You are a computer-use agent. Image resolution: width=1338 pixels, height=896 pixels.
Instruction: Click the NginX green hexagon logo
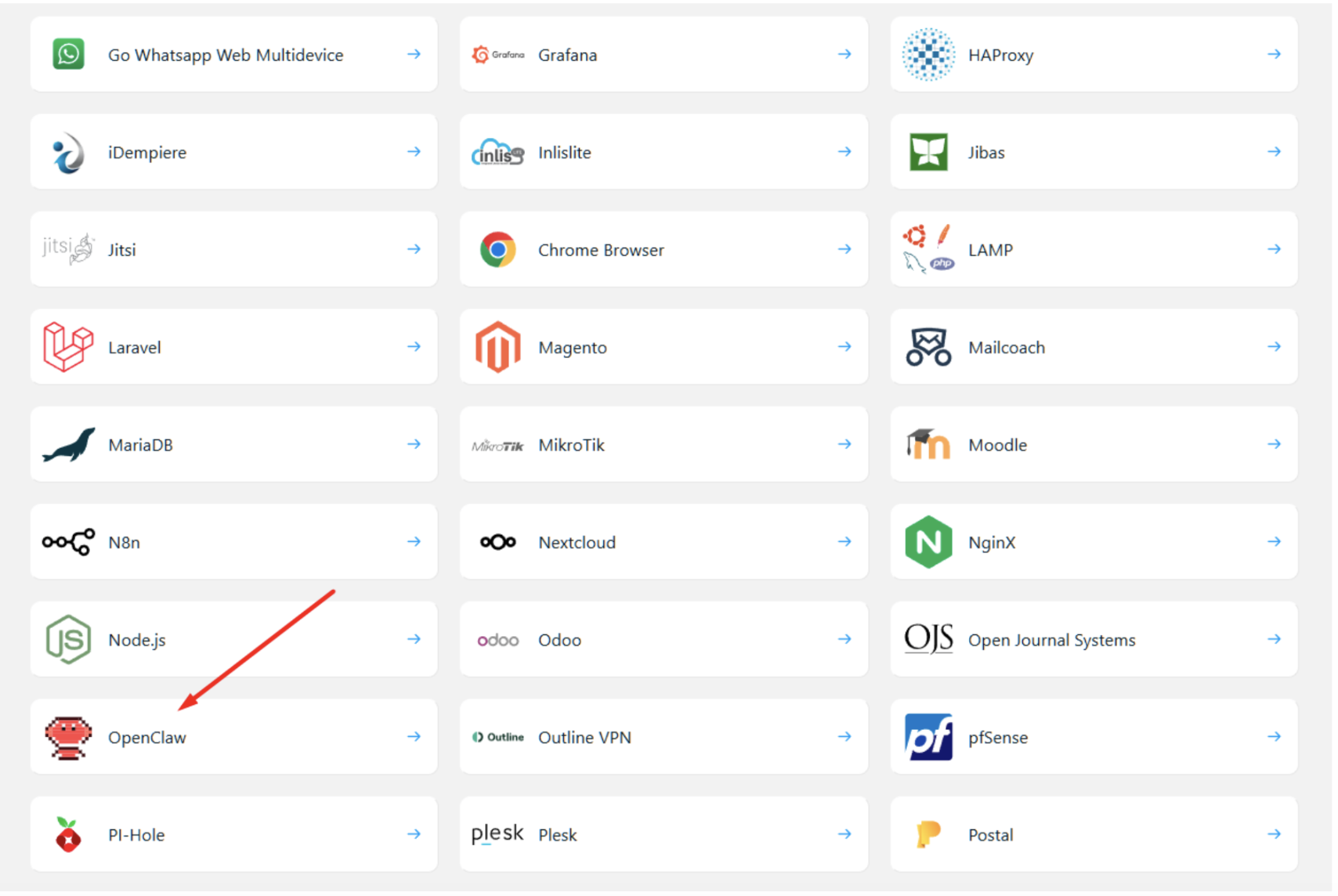click(928, 541)
